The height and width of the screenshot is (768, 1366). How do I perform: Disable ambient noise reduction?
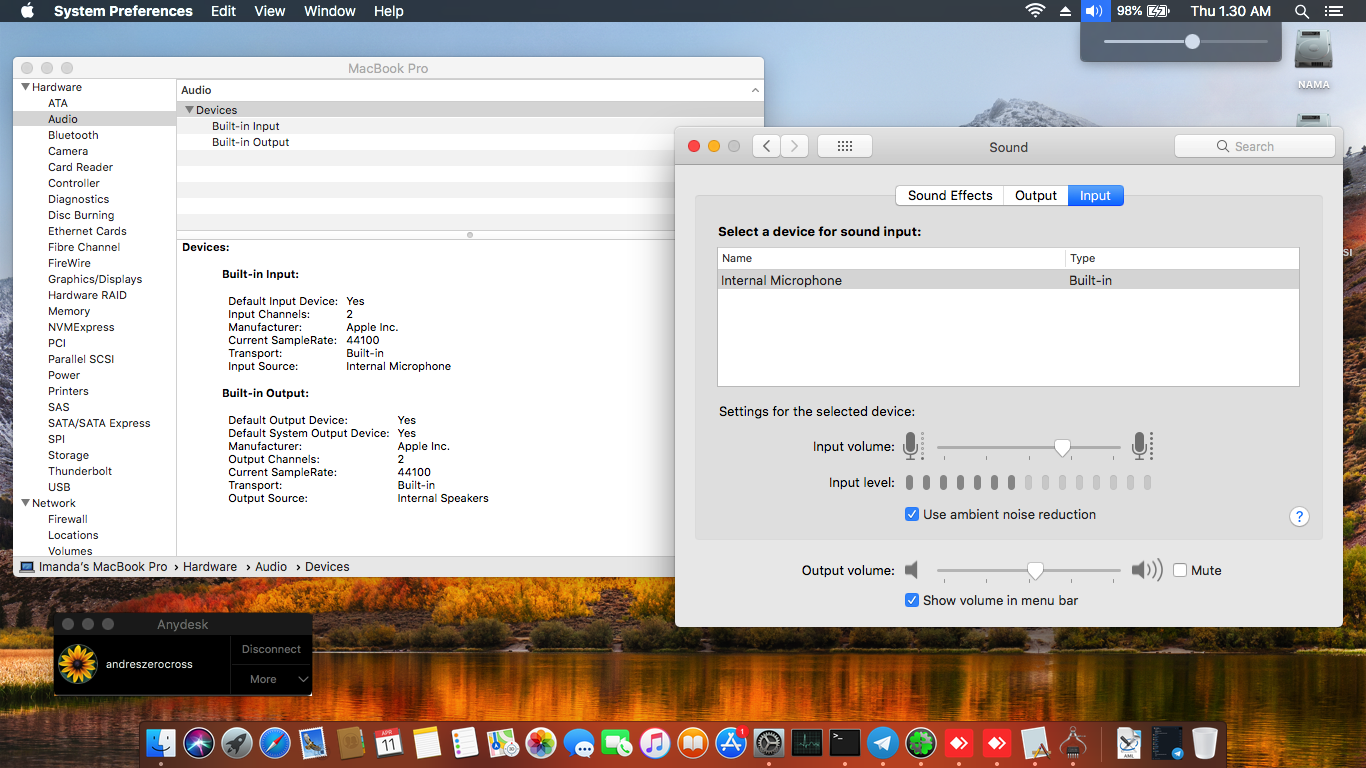coord(912,514)
